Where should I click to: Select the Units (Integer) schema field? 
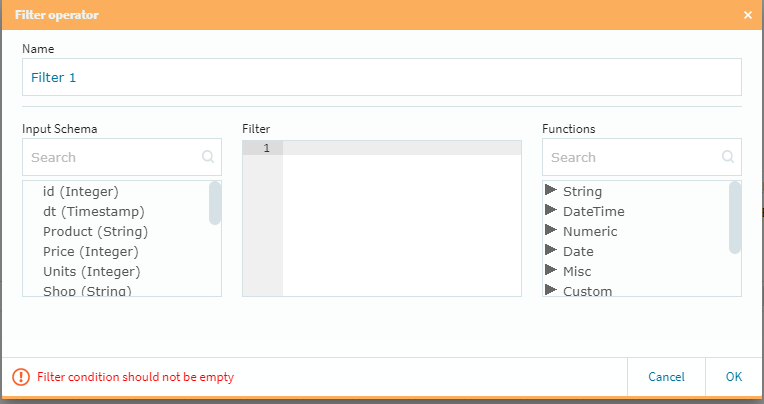[x=92, y=271]
